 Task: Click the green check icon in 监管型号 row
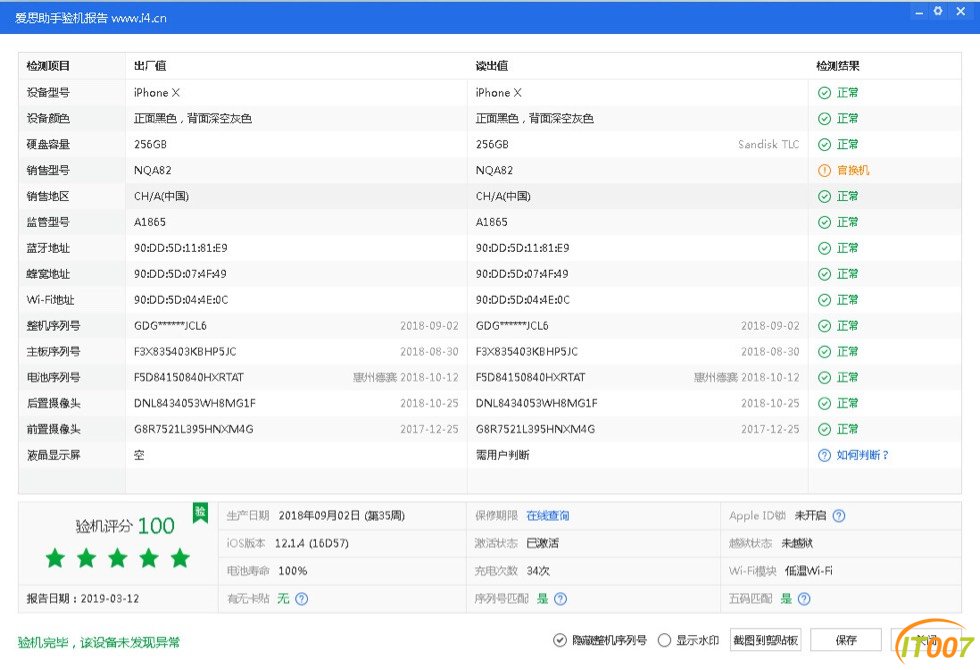(824, 222)
